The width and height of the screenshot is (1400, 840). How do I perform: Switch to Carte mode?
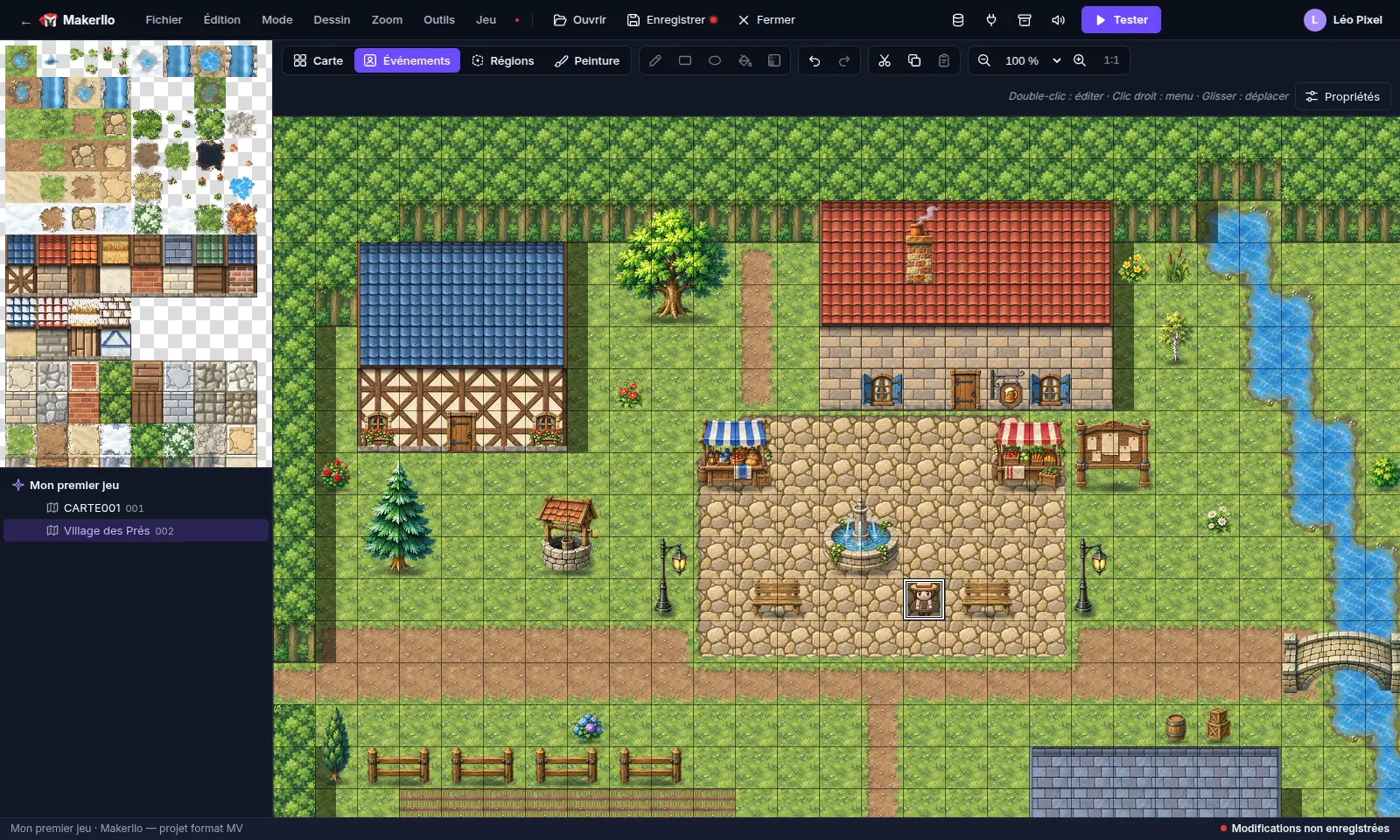click(x=318, y=60)
